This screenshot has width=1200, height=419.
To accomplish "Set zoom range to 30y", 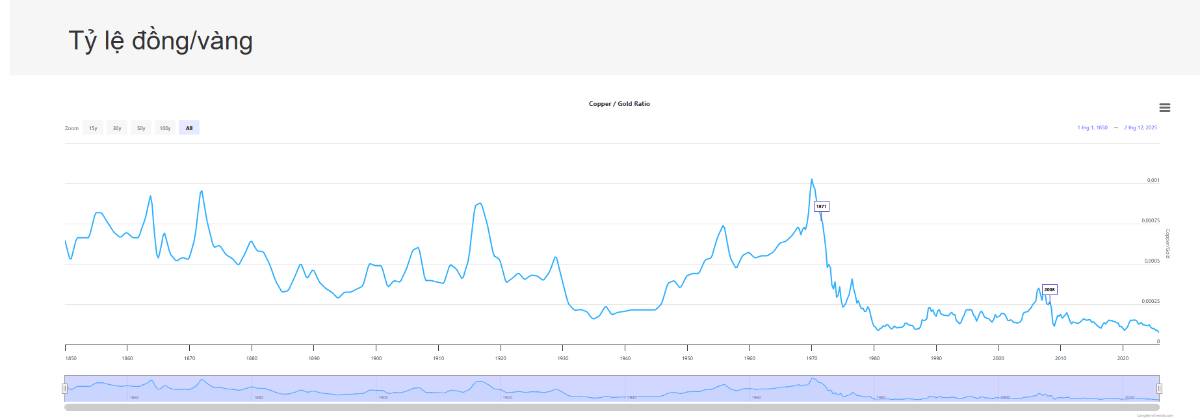I will (117, 128).
